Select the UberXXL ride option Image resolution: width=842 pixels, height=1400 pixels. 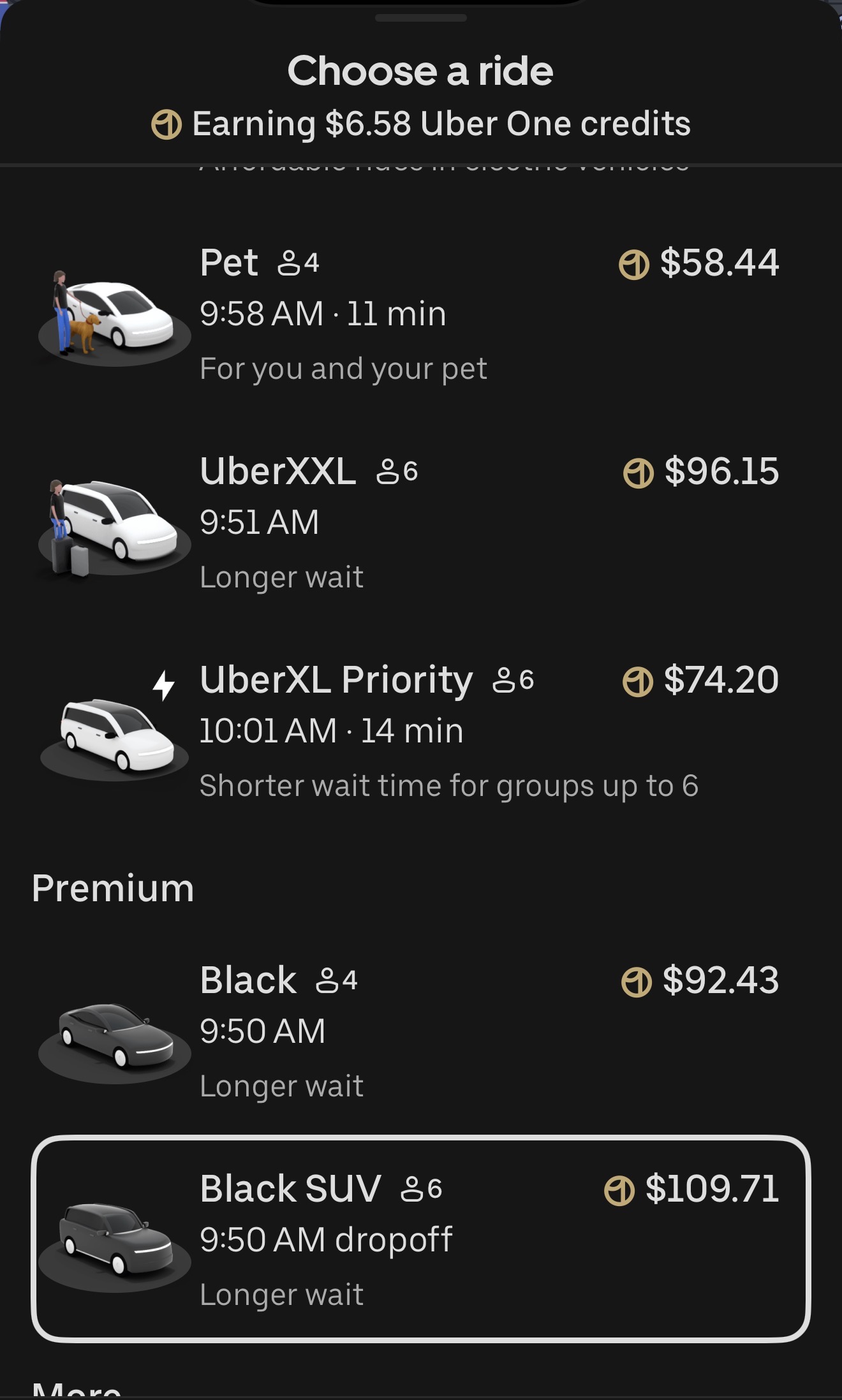coord(408,523)
